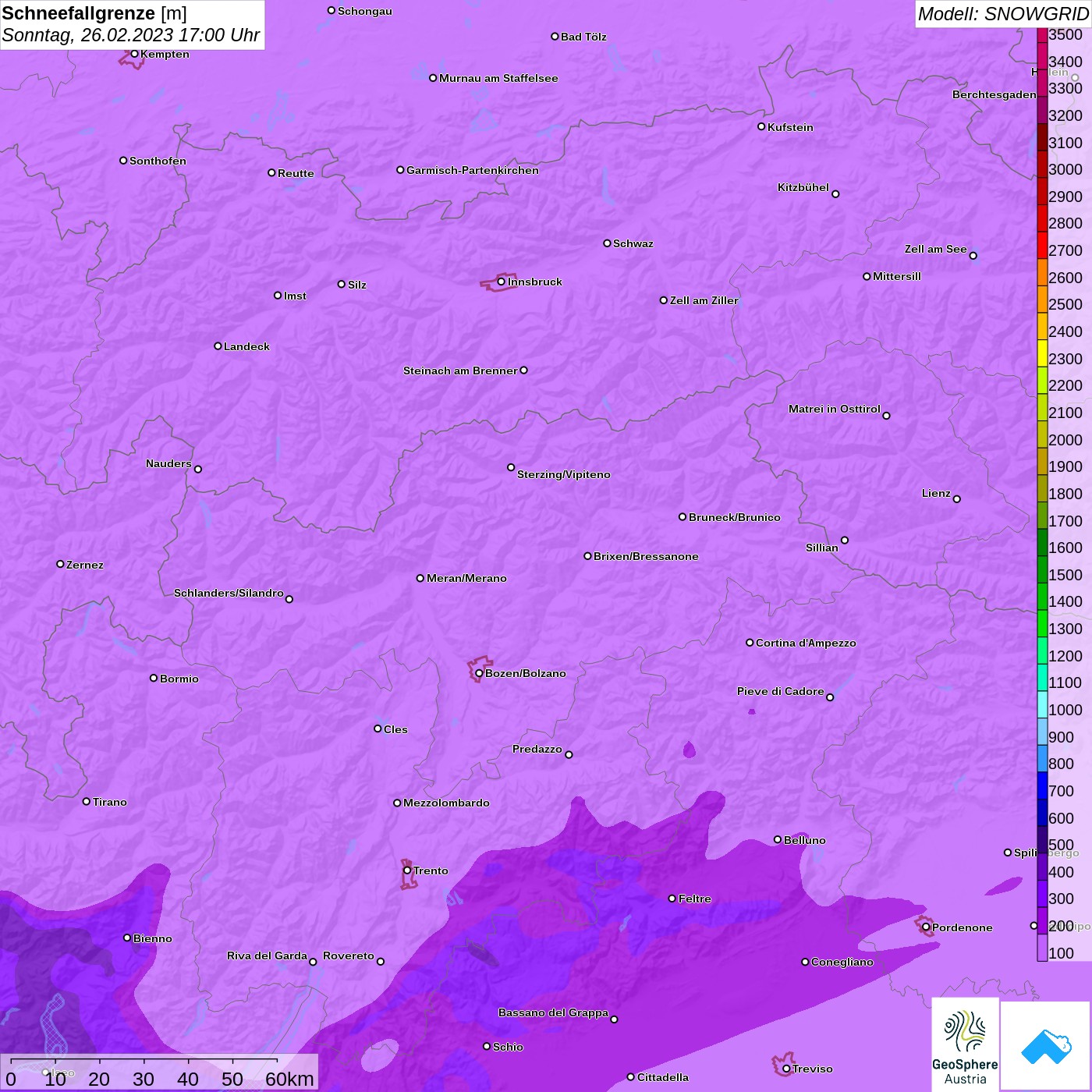Click the bright red swatch beside 2700
Screen dimensions: 1092x1092
(1042, 246)
